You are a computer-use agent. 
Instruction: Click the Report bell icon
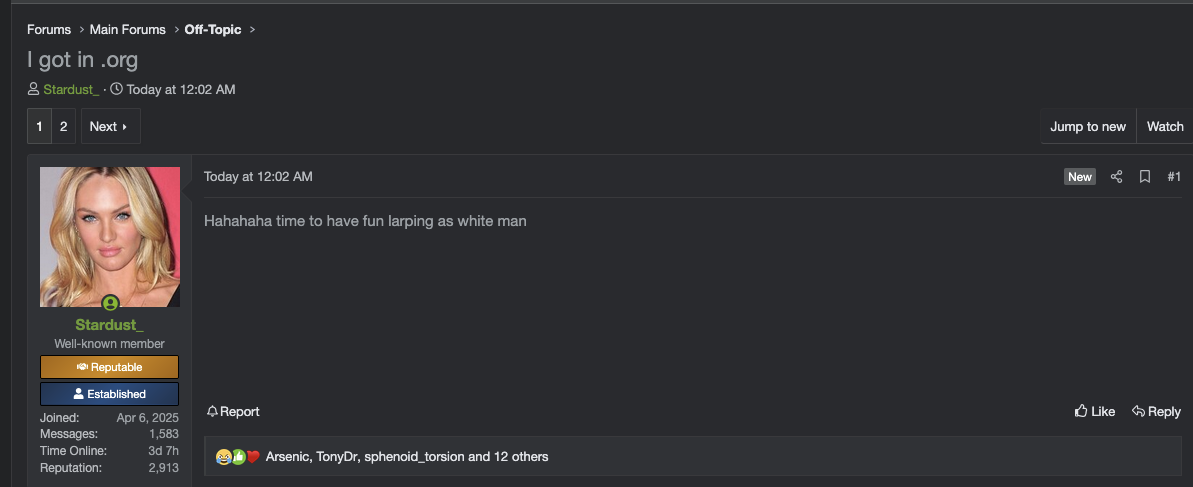[x=212, y=411]
